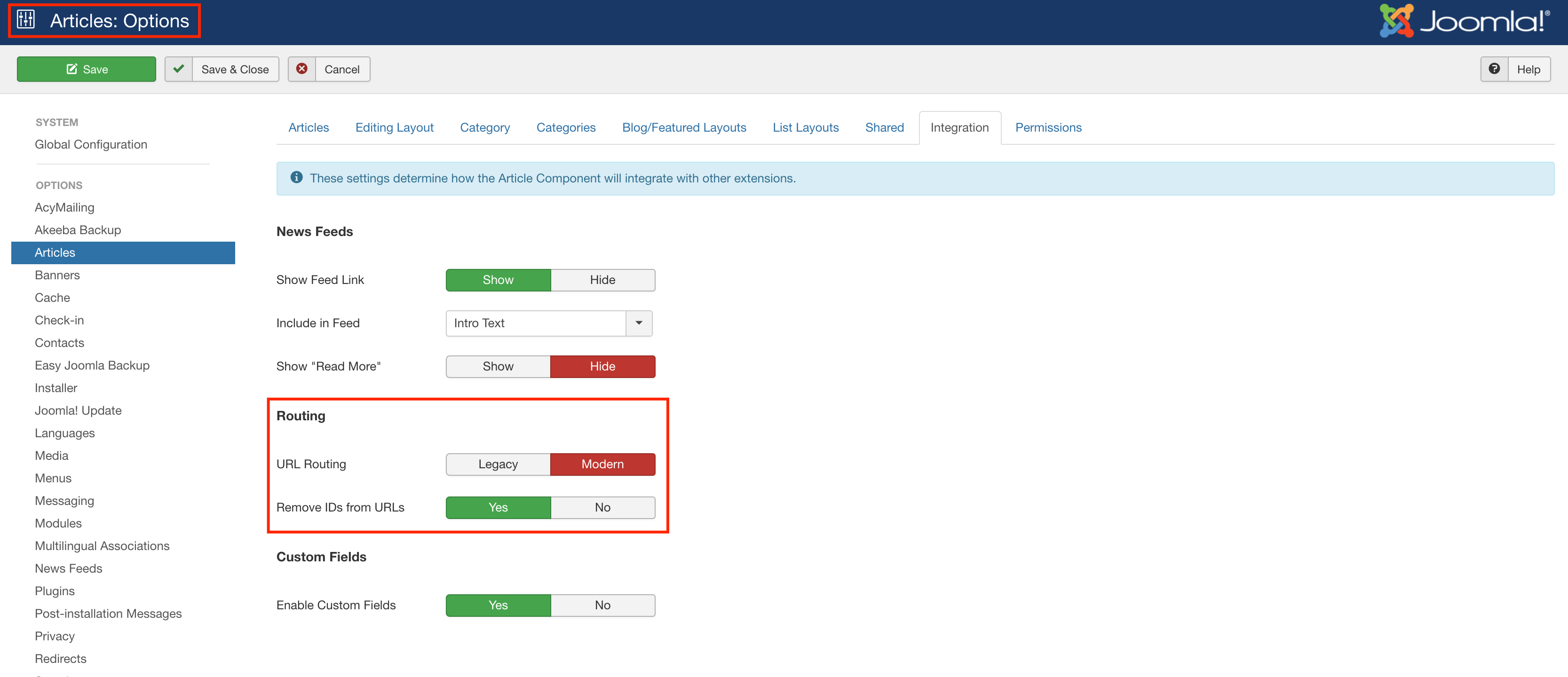
Task: Switch URL Routing to Legacy
Action: pos(497,464)
